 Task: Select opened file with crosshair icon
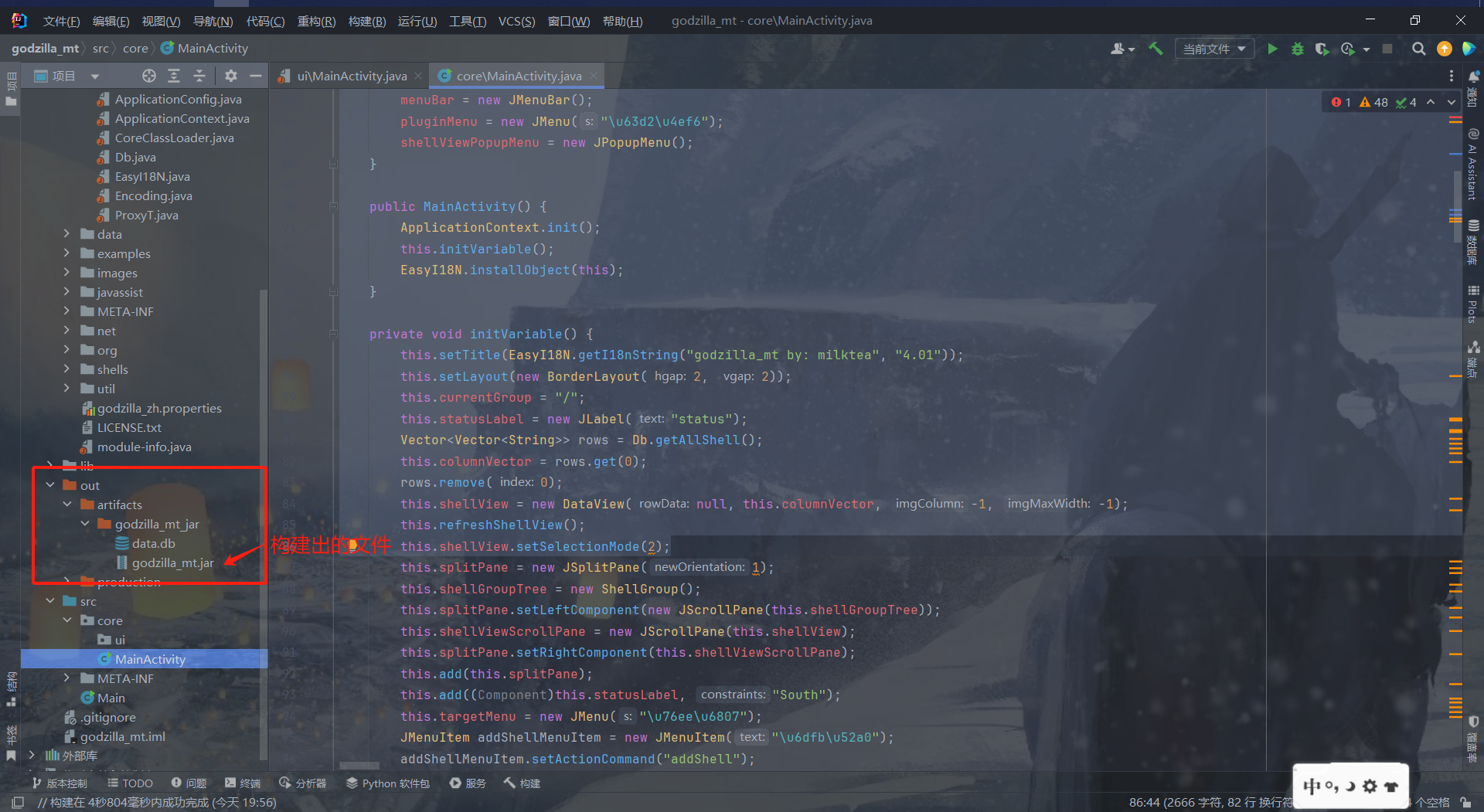tap(149, 76)
